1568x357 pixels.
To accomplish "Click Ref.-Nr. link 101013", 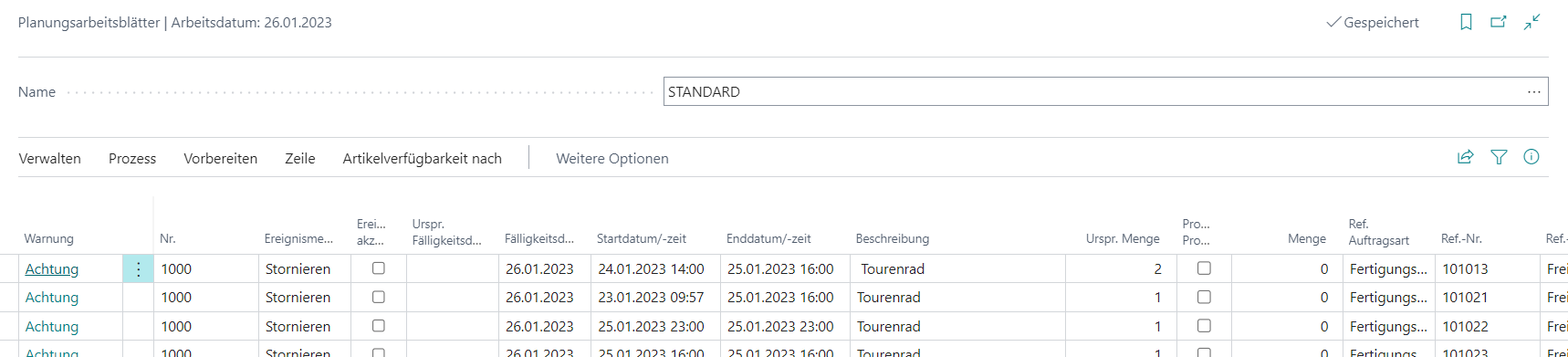I will (1465, 269).
